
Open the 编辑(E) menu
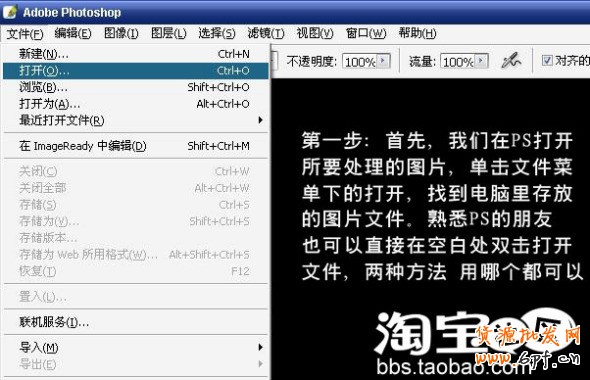tap(73, 33)
